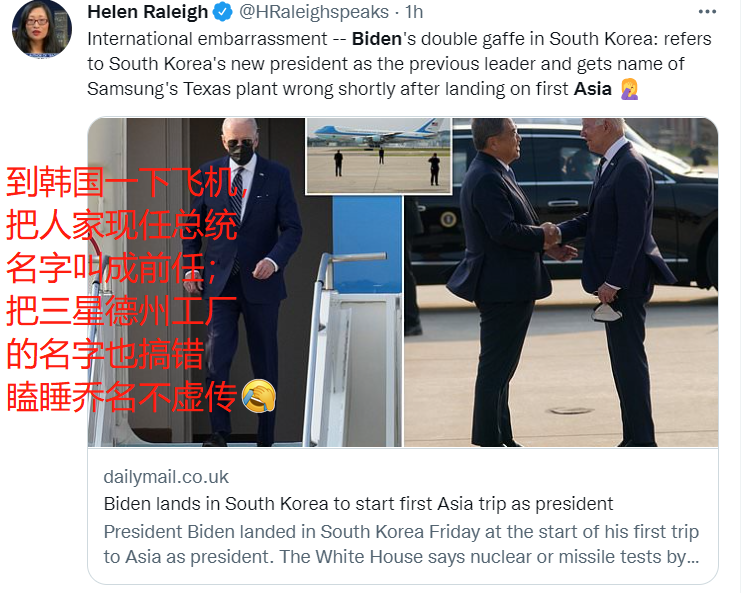Click the bold Asia keyword in tweet
The image size is (741, 593).
click(x=593, y=89)
